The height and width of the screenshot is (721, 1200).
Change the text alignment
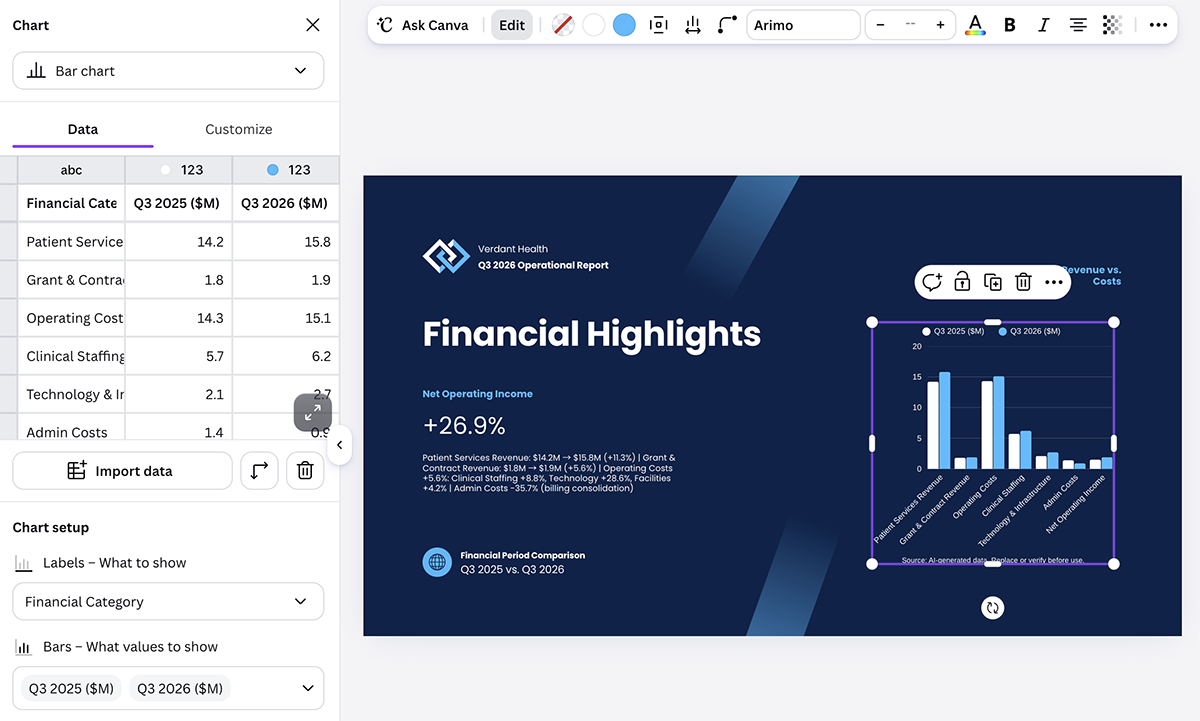[1078, 25]
